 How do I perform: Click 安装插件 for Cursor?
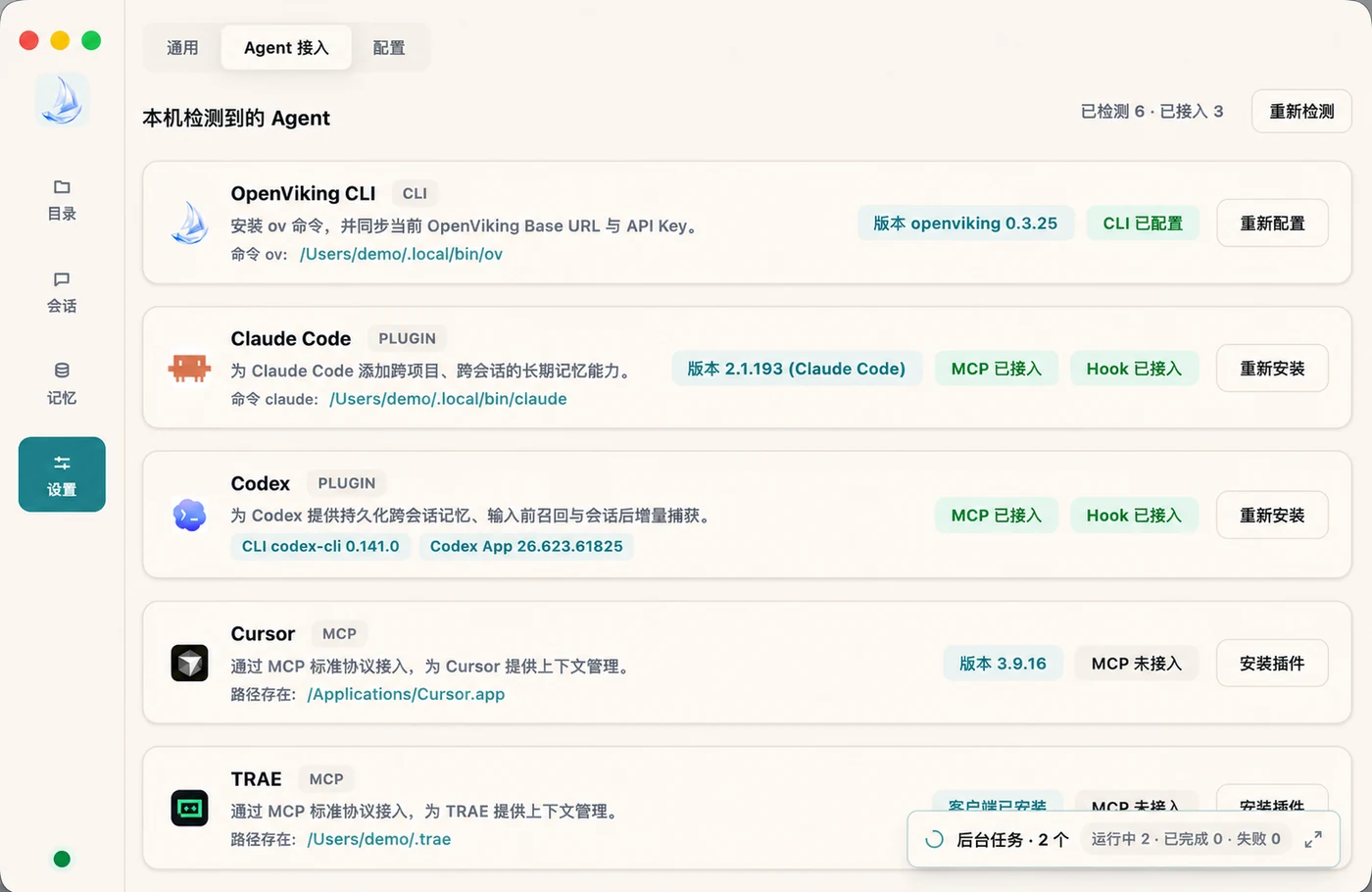[x=1272, y=664]
